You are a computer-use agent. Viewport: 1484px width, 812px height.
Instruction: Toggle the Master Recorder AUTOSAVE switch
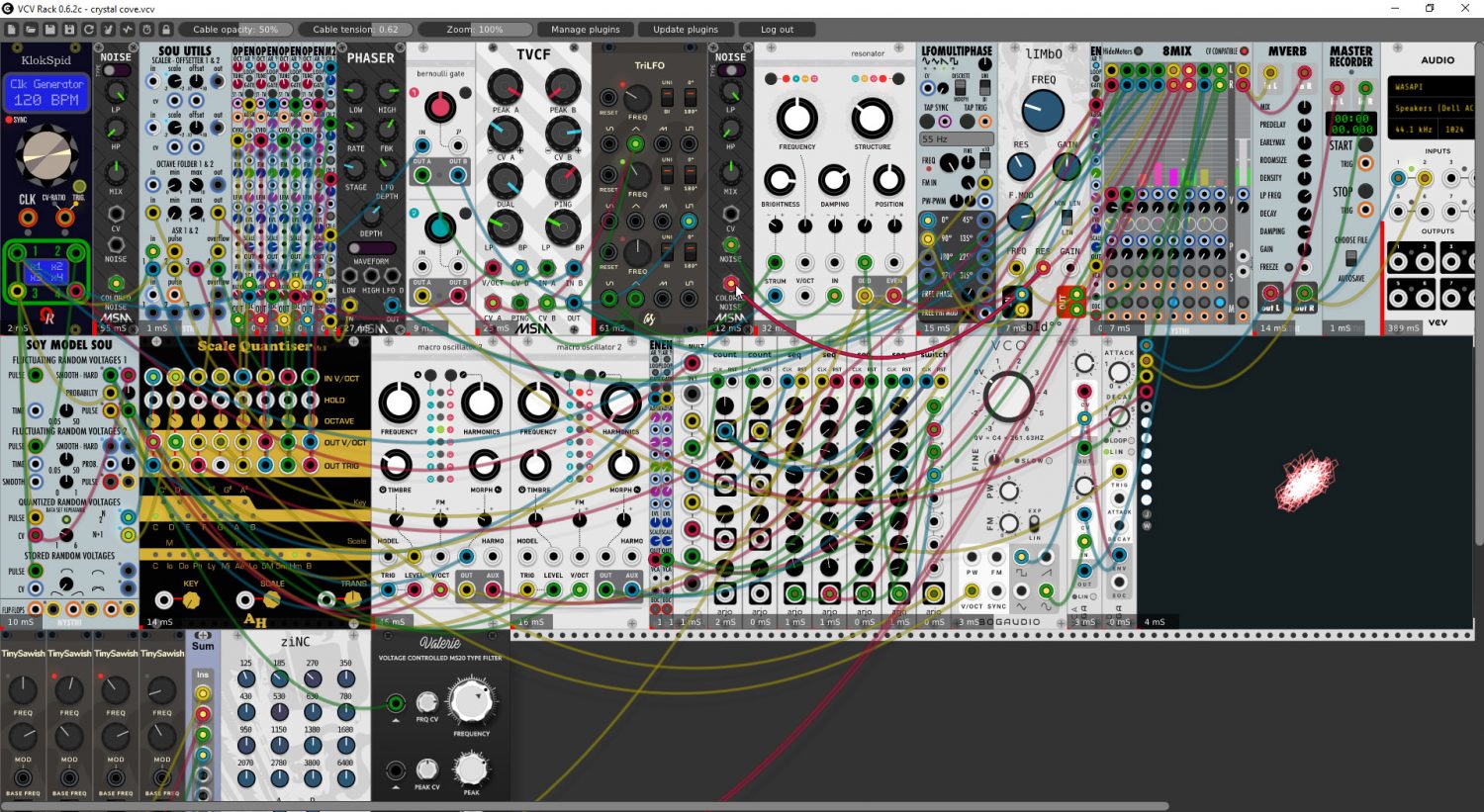[1350, 258]
